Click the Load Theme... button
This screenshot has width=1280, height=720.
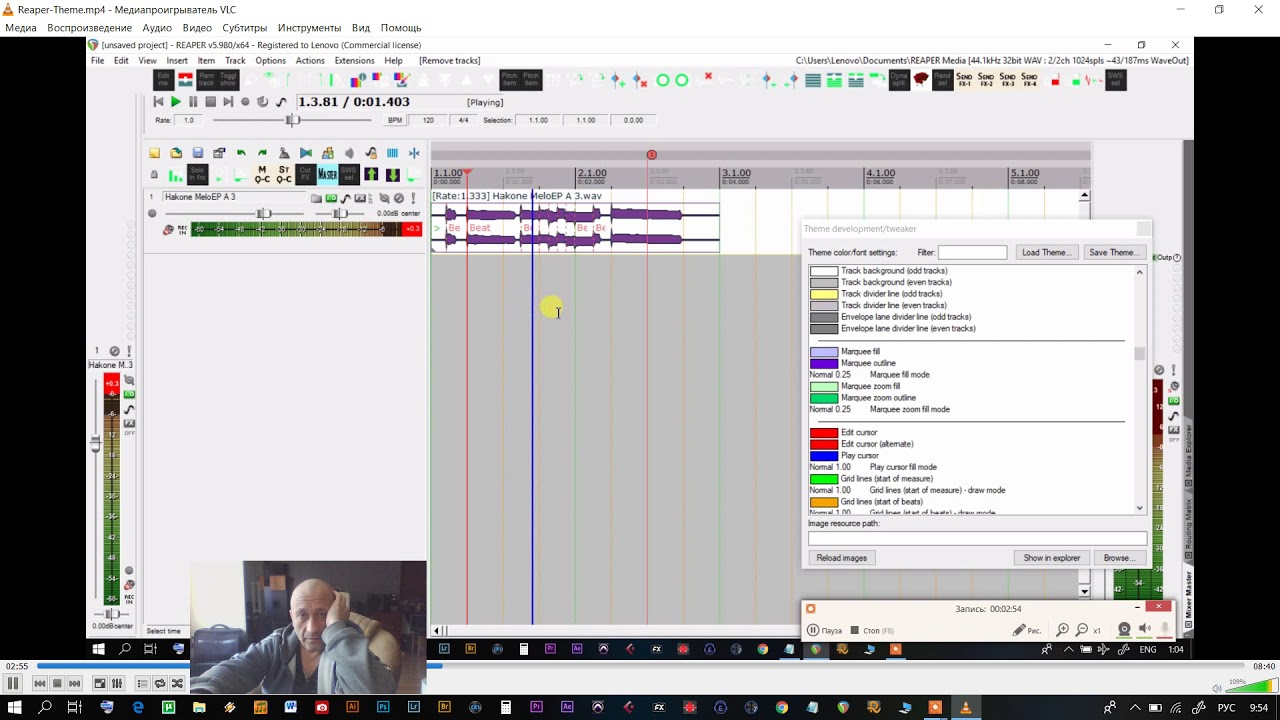(1046, 253)
